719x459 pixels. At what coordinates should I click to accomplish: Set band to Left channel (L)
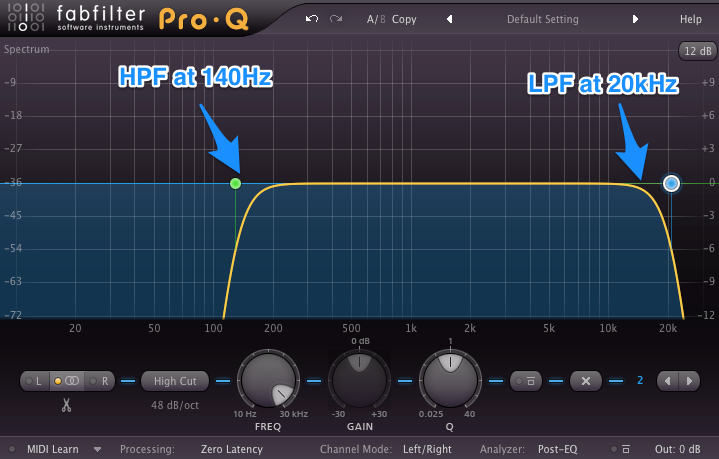[34, 381]
